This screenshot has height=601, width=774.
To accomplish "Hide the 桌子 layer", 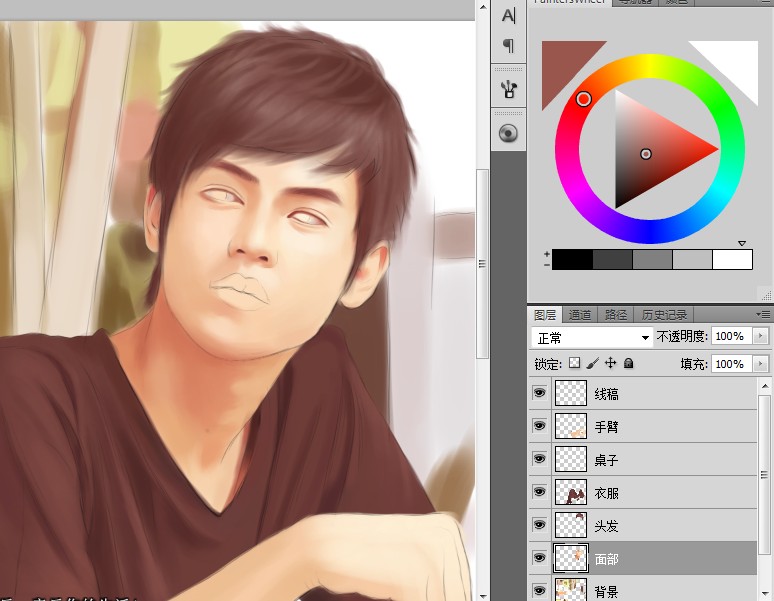I will click(540, 459).
